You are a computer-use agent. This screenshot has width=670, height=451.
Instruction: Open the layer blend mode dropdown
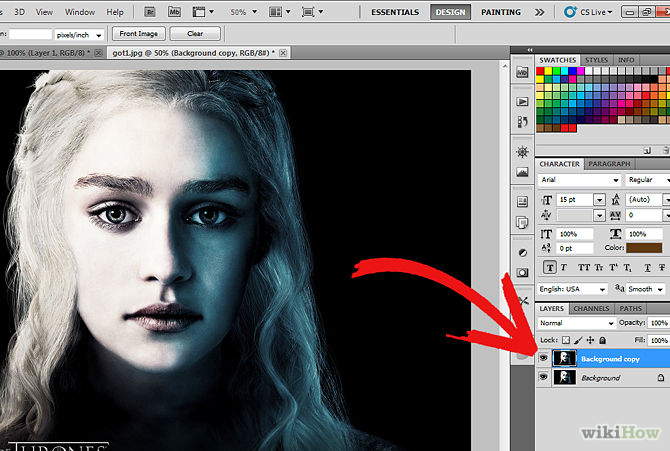576,324
